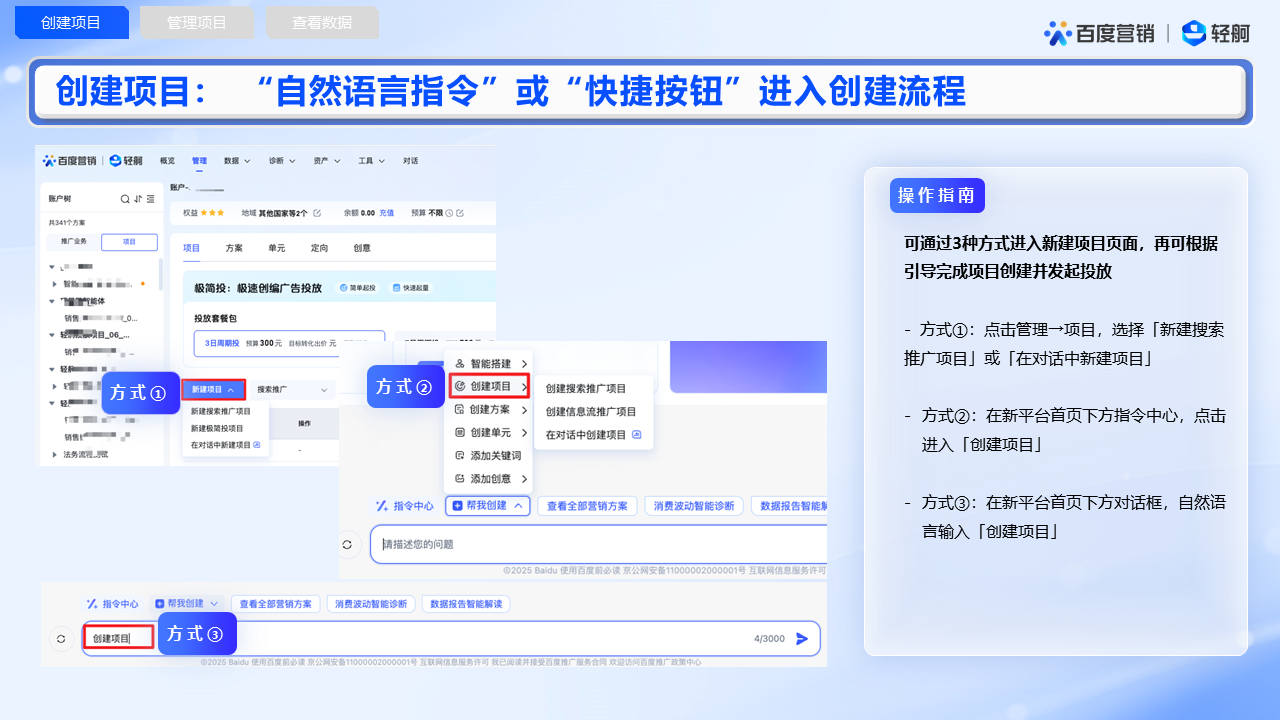1280x720 pixels.
Task: Click the chat icon beside 在对话中新建项目
Action: tap(257, 443)
